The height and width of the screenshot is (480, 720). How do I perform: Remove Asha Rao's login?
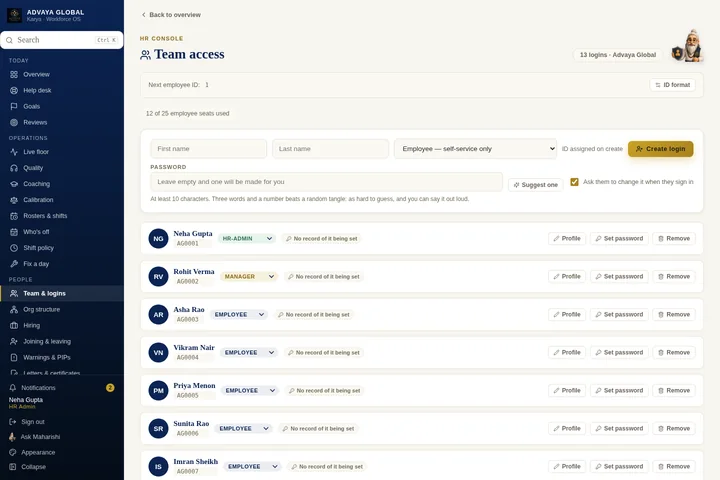pyautogui.click(x=674, y=315)
